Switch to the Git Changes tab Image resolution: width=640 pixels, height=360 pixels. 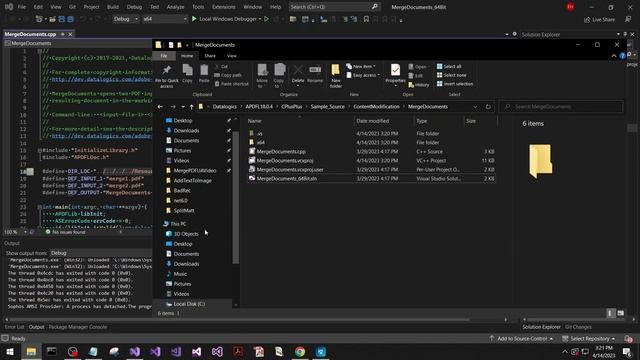tap(578, 327)
